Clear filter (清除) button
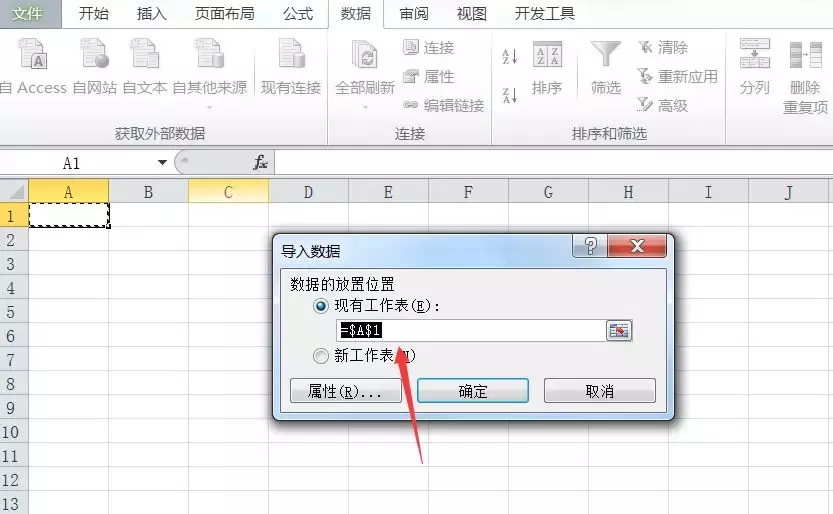The image size is (833, 514). (x=662, y=48)
